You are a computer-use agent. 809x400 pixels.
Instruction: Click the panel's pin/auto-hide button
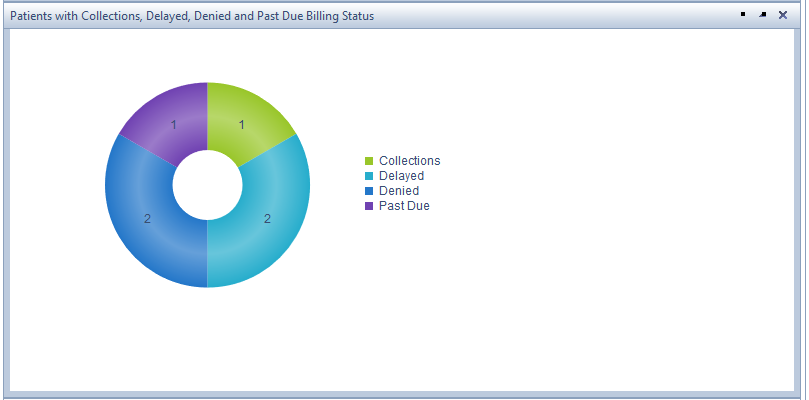click(x=743, y=14)
